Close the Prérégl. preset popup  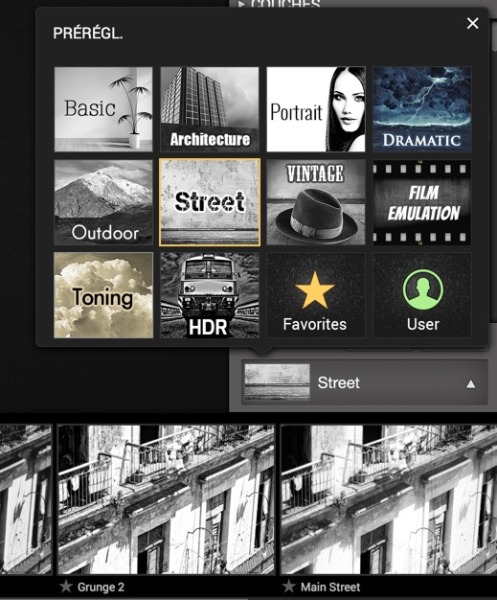pos(473,23)
